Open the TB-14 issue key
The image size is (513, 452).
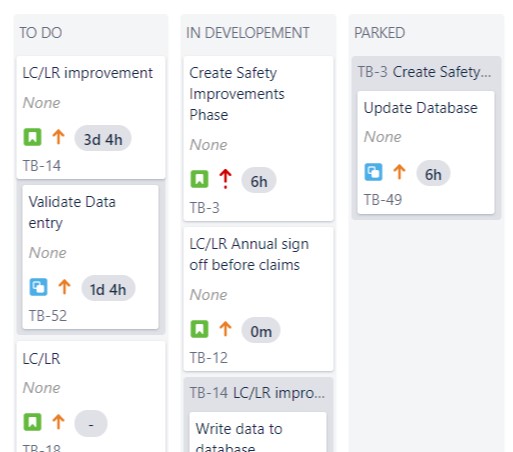coord(41,166)
